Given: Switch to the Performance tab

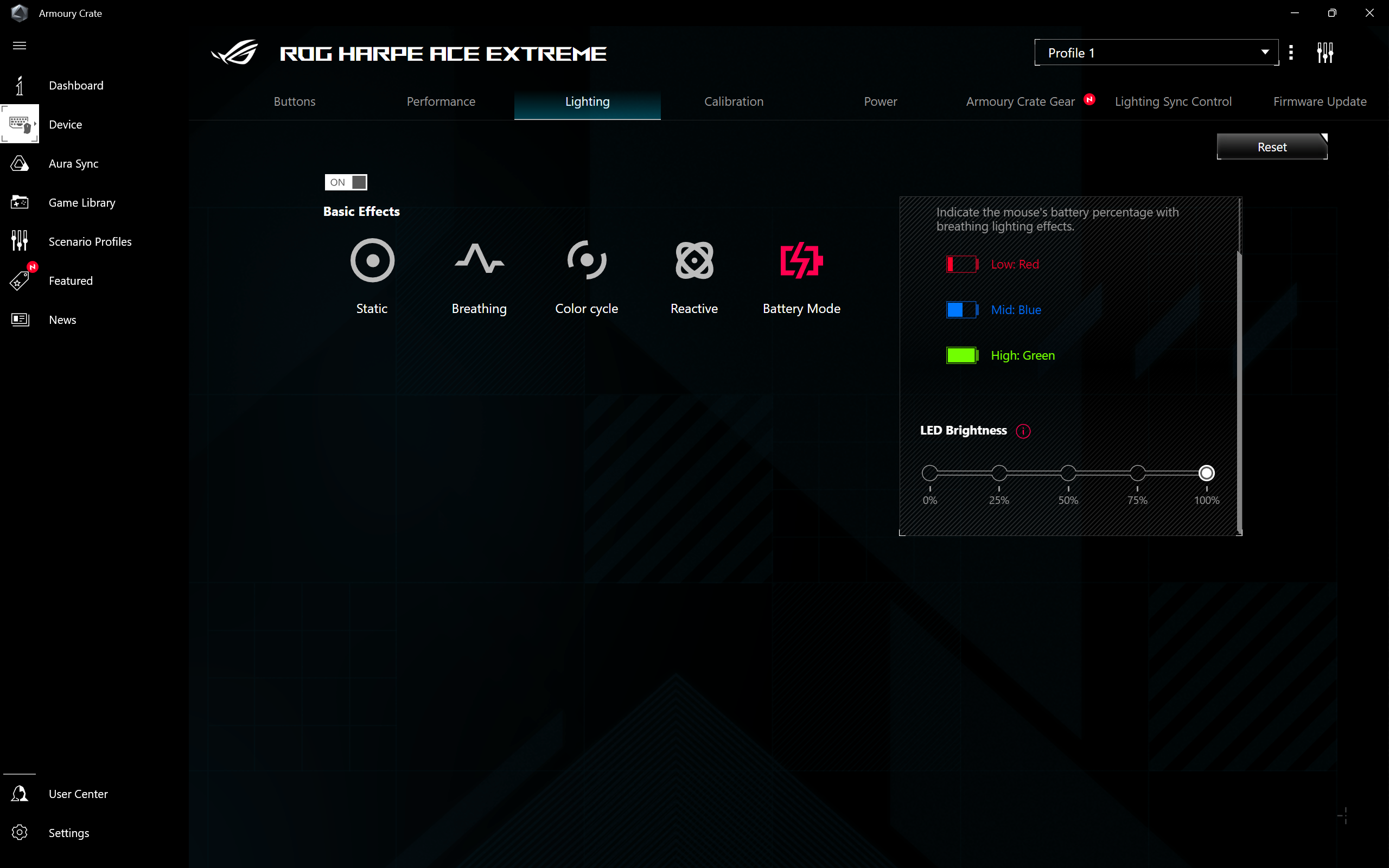Looking at the screenshot, I should (440, 101).
